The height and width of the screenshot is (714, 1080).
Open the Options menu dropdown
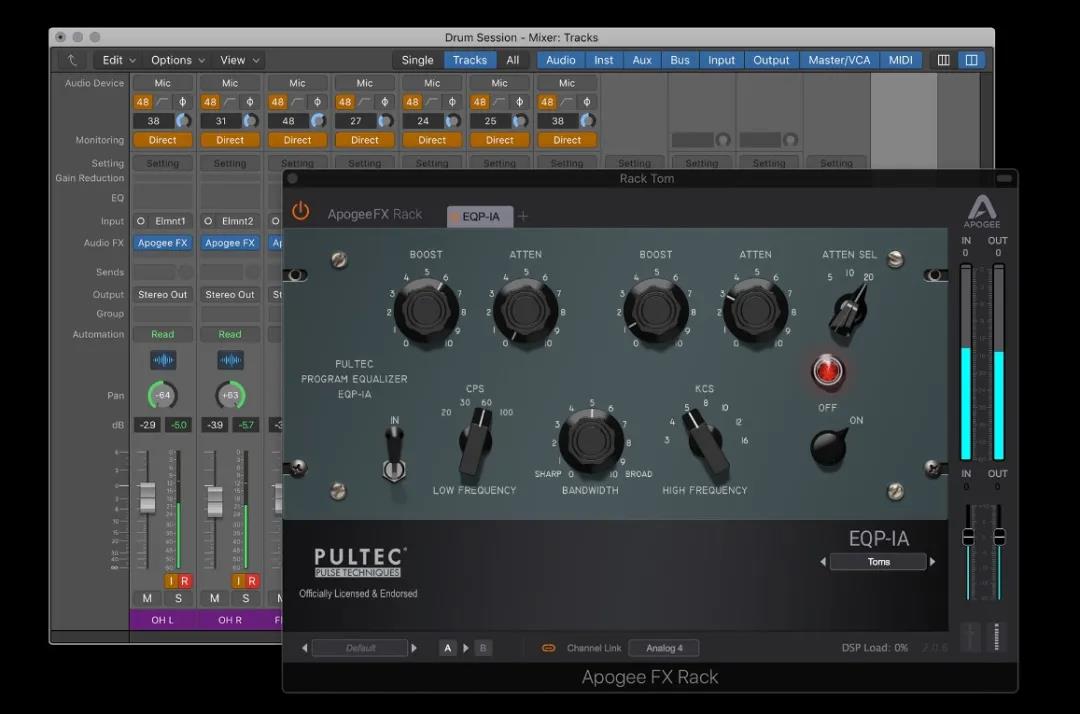click(178, 60)
